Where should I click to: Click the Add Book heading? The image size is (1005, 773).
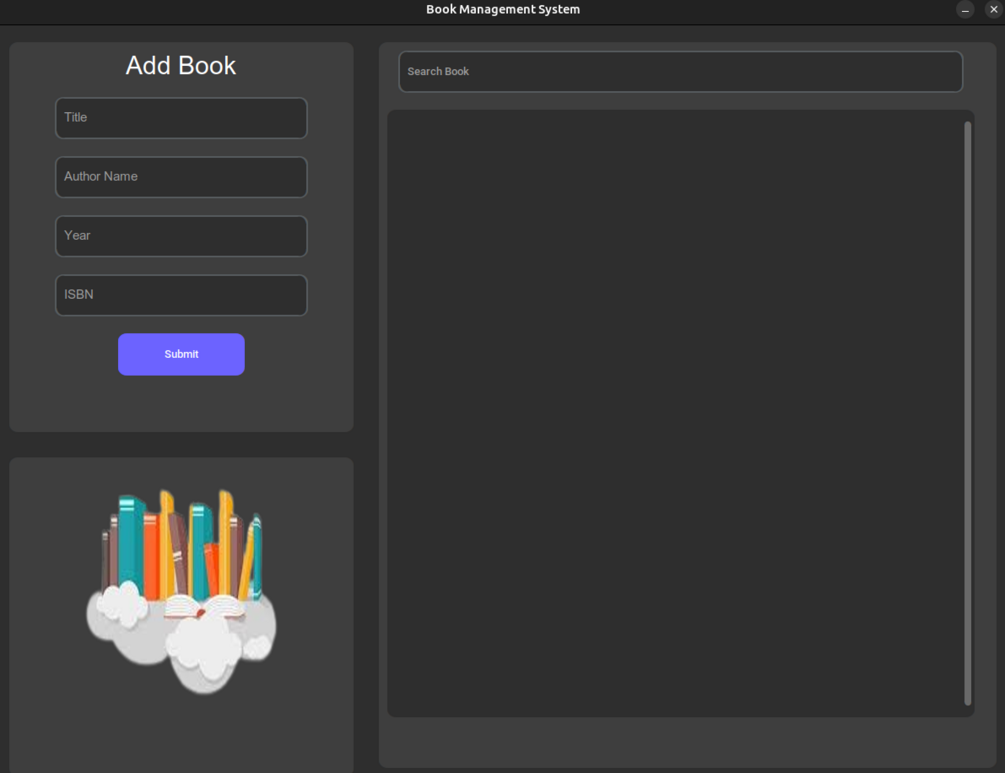click(181, 65)
